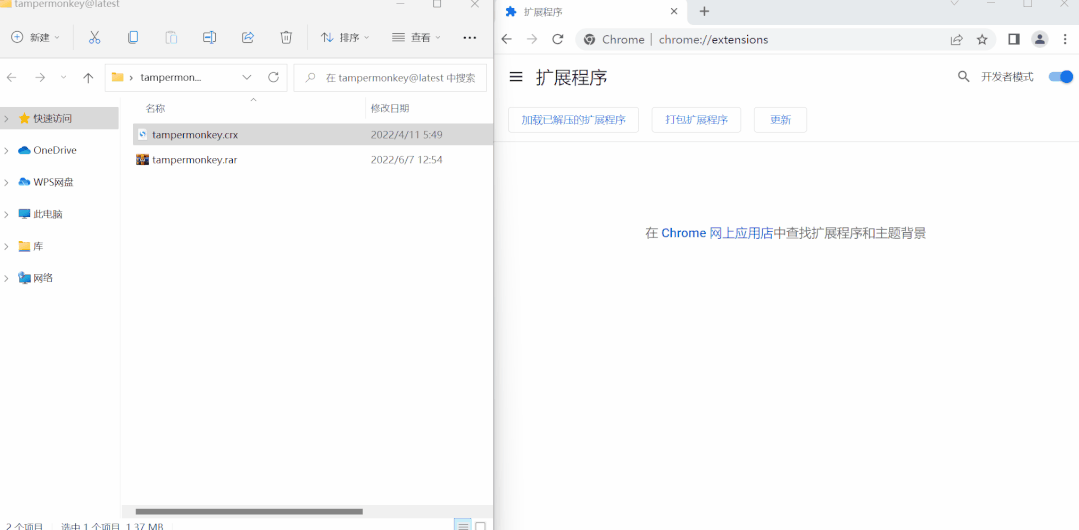Click the Rename icon in Explorer toolbar
Image resolution: width=1079 pixels, height=530 pixels.
(x=209, y=38)
